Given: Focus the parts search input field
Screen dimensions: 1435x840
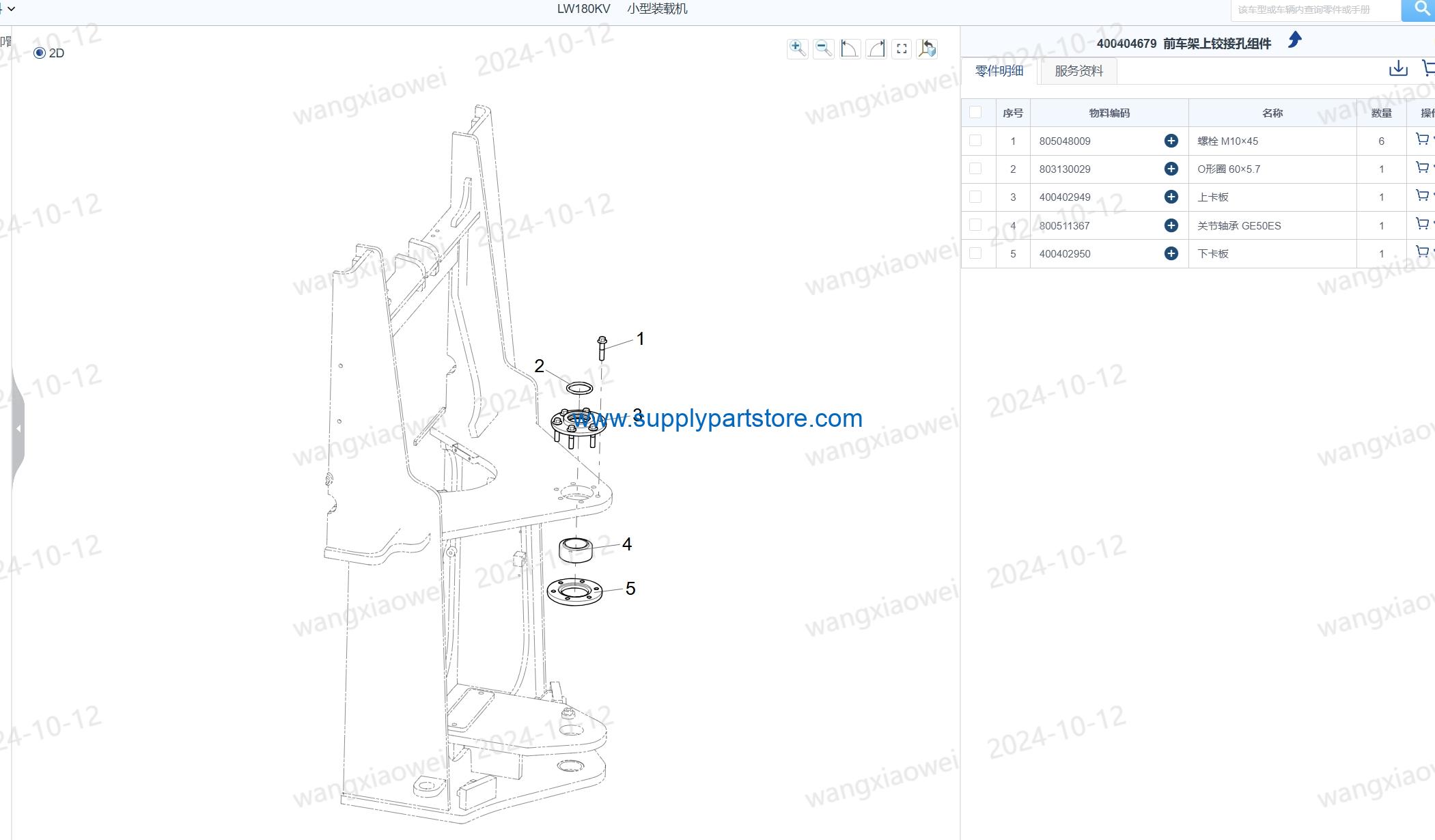Looking at the screenshot, I should pos(1315,10).
